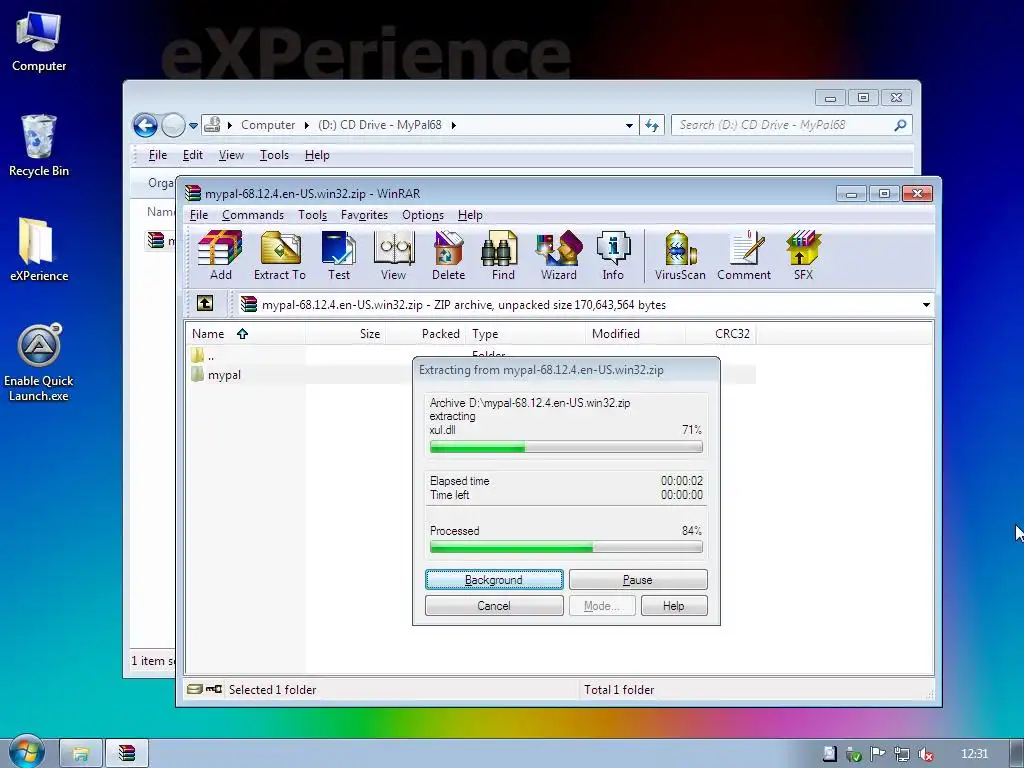Expand the WinRAR archive path dropdown
The image size is (1024, 768).
click(x=926, y=304)
